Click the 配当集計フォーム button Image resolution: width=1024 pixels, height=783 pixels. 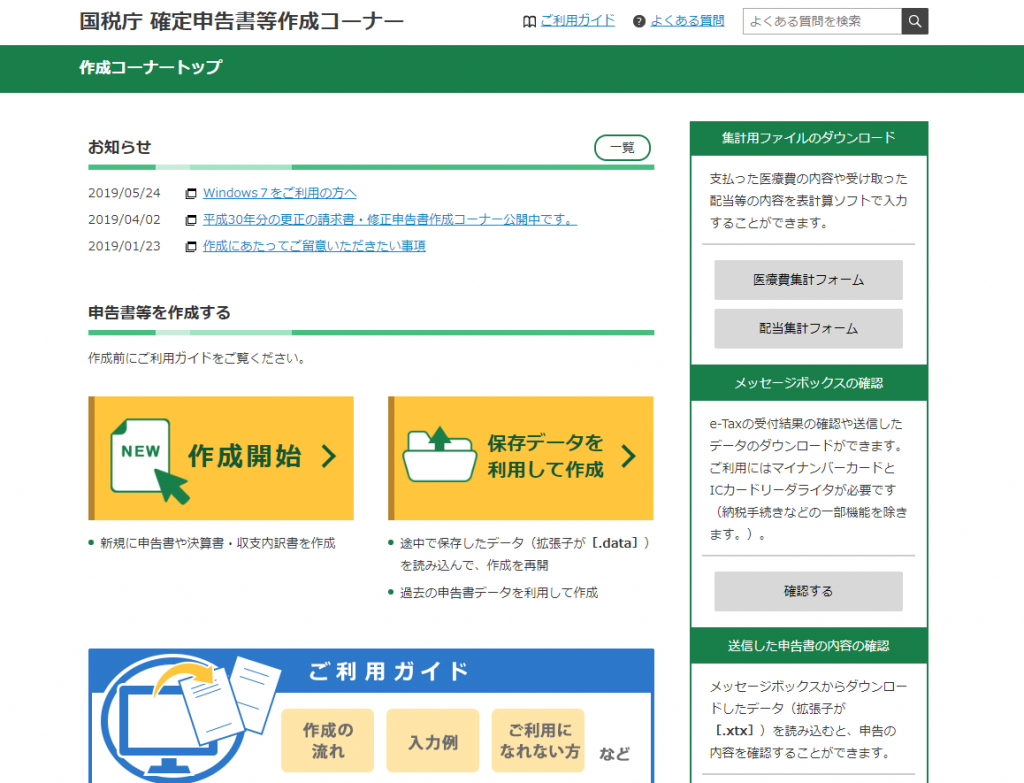[x=808, y=328]
